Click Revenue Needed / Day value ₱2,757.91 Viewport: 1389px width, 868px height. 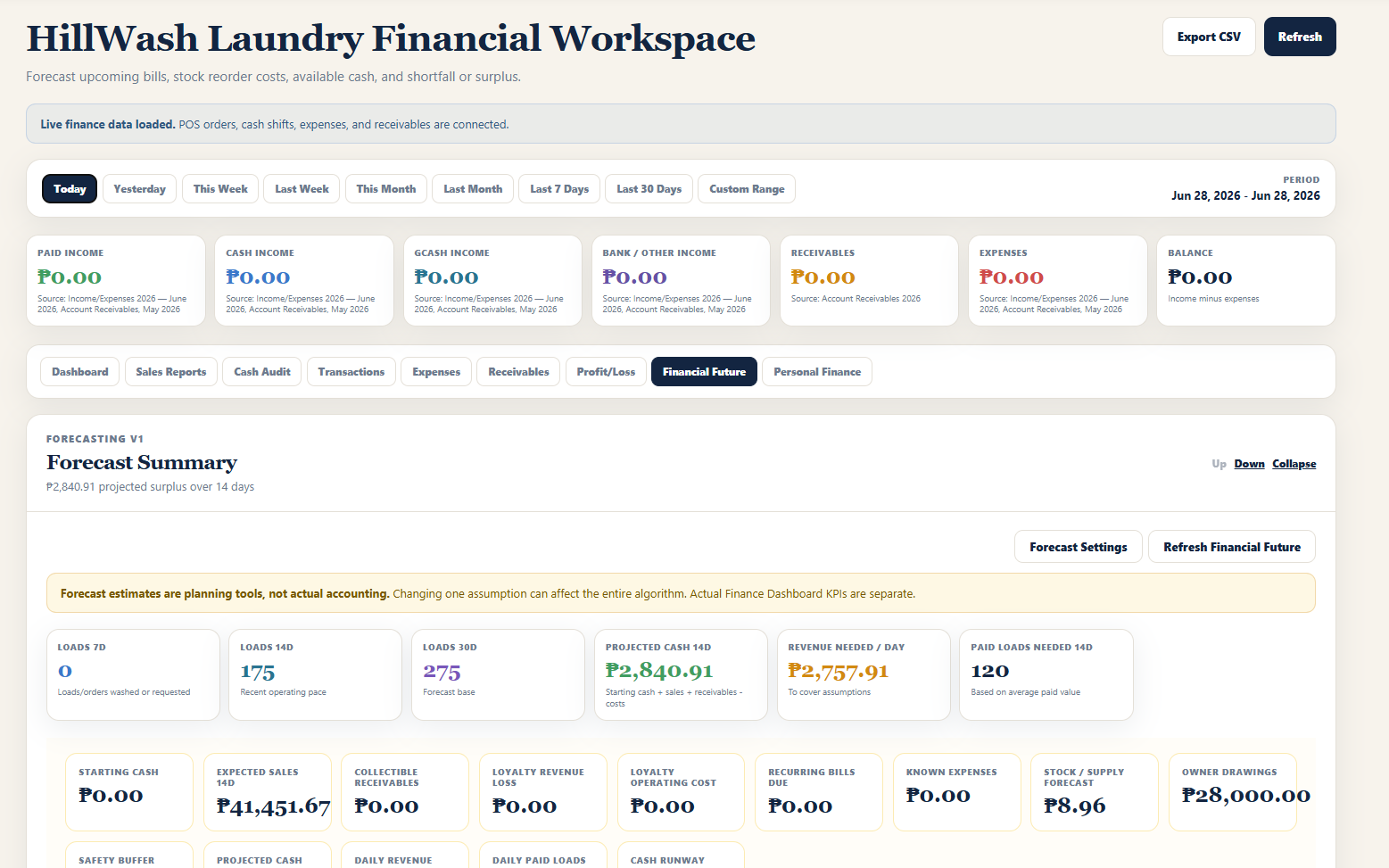(839, 671)
